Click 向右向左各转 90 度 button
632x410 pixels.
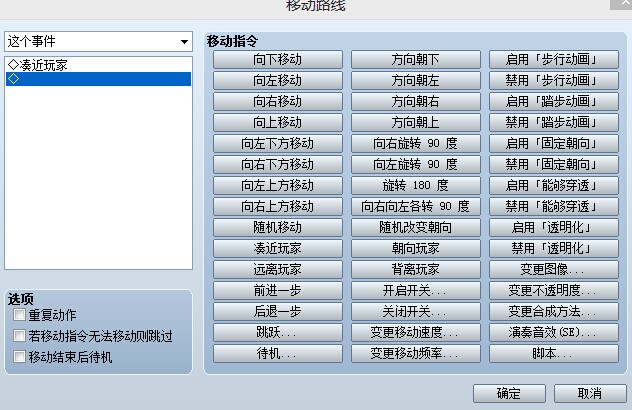click(x=416, y=206)
